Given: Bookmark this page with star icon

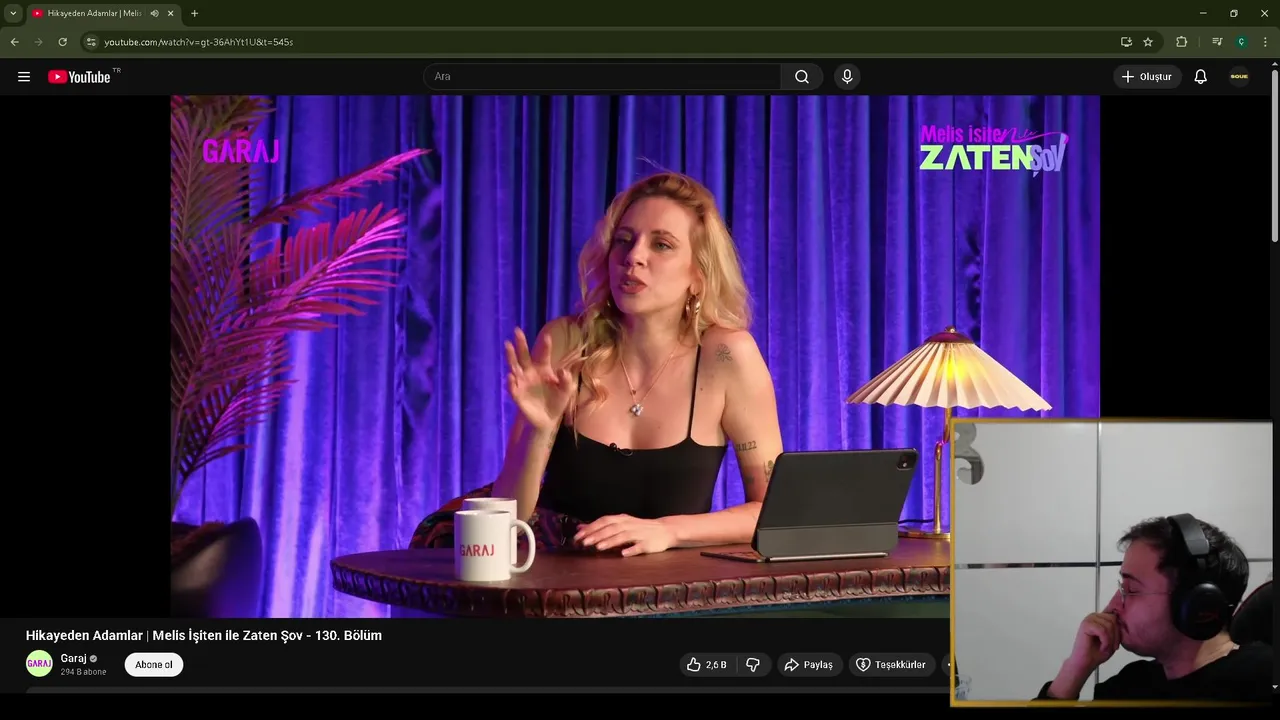Looking at the screenshot, I should click(x=1148, y=42).
